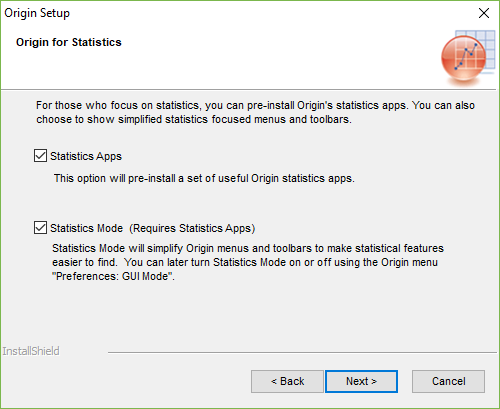The width and height of the screenshot is (500, 409).
Task: Click the InstallShield brand label
Action: pyautogui.click(x=31, y=351)
